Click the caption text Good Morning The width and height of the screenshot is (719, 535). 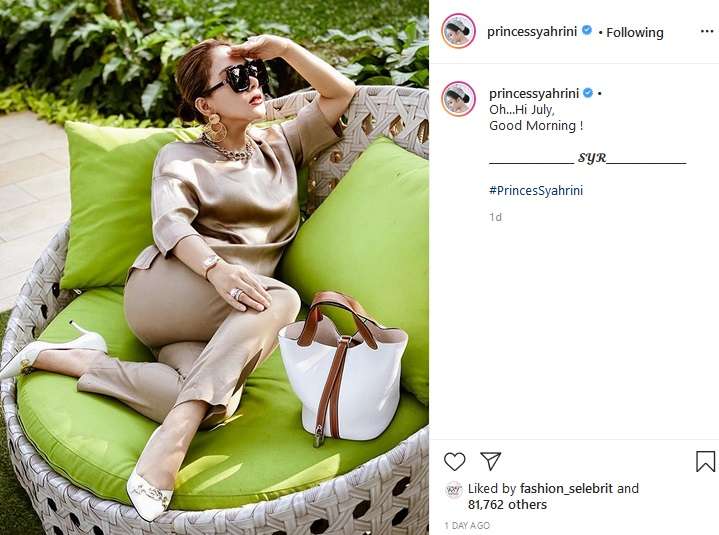pyautogui.click(x=536, y=126)
